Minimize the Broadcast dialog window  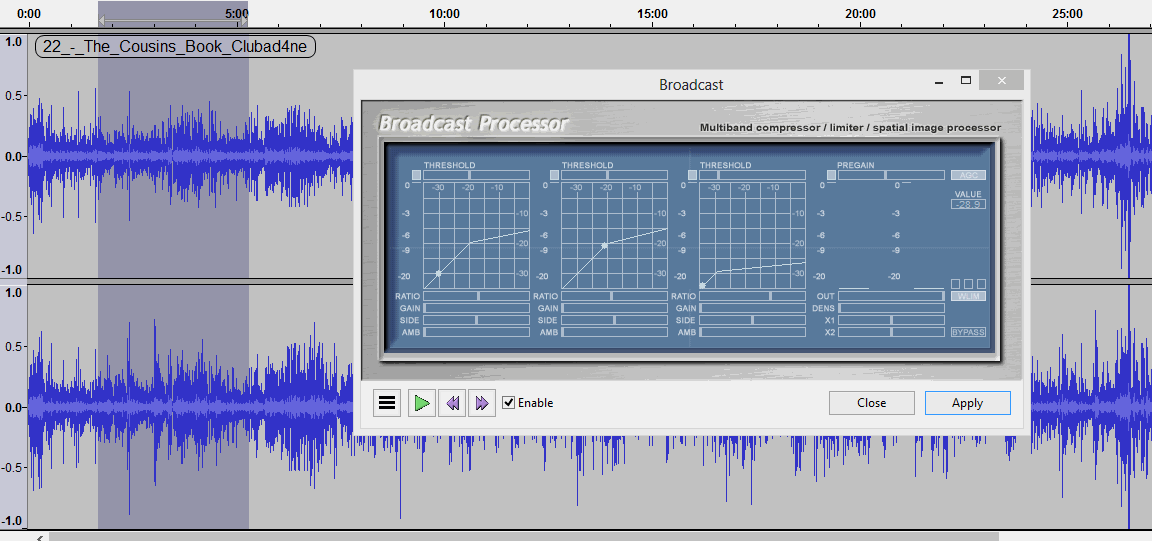tap(939, 82)
